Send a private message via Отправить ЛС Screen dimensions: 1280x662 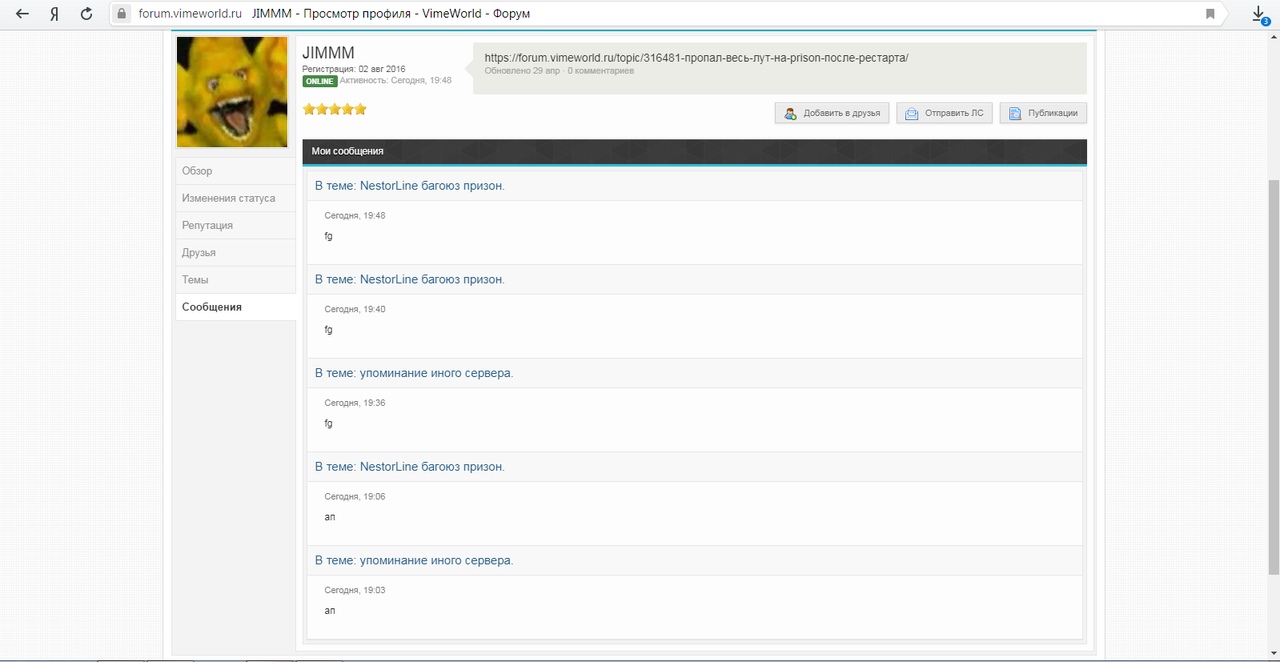tap(944, 113)
